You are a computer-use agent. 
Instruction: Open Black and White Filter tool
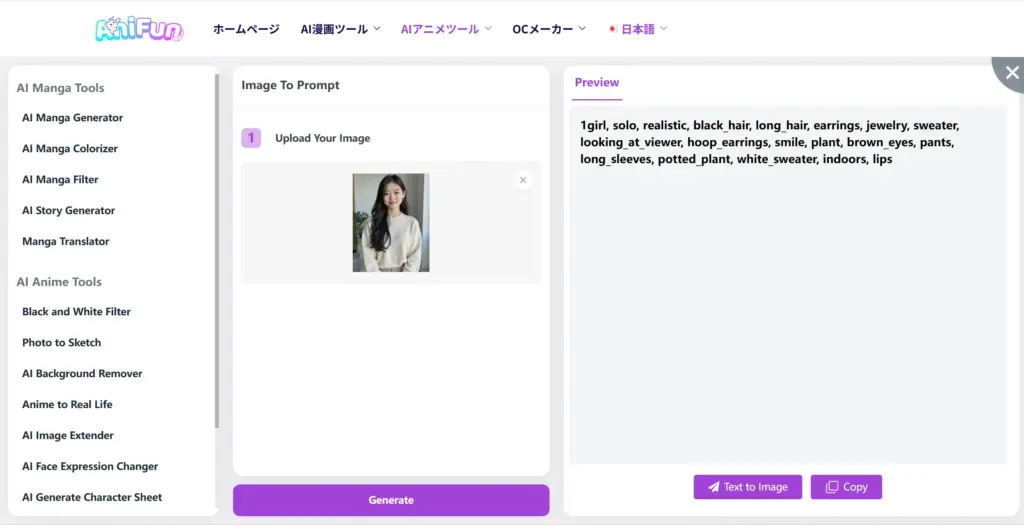click(x=76, y=311)
